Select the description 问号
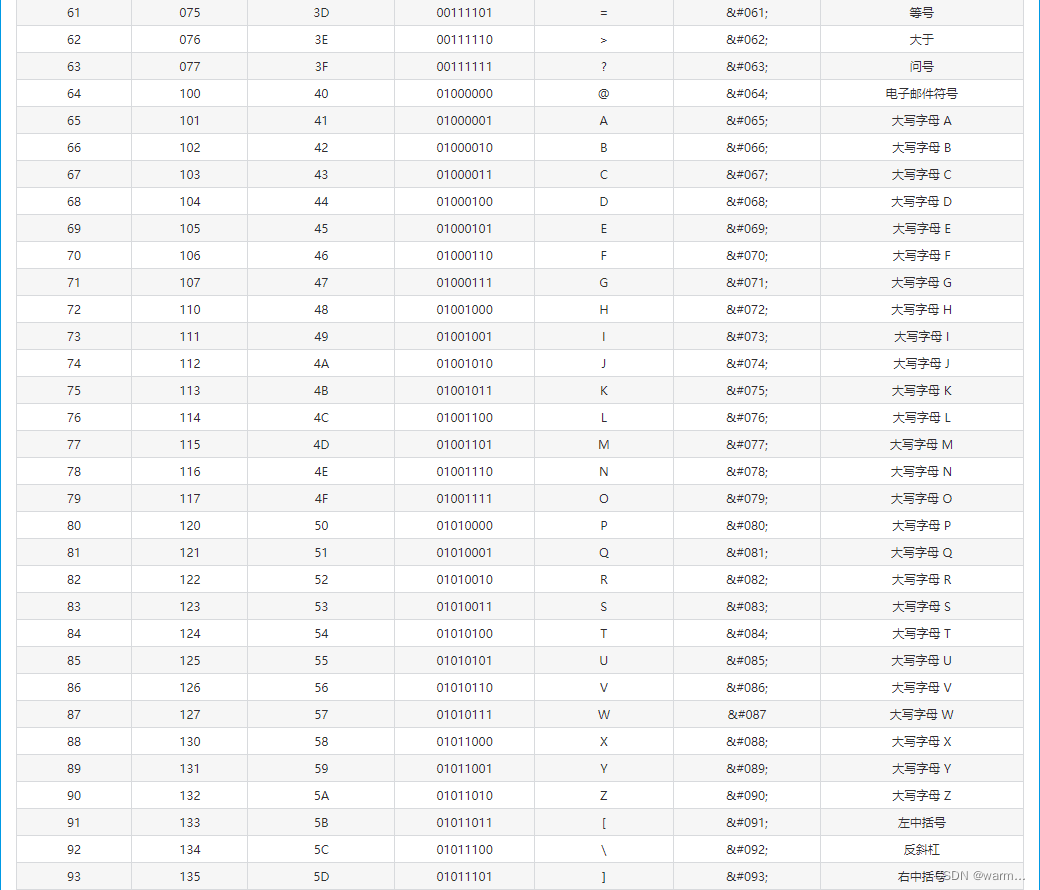1040x890 pixels. [921, 66]
